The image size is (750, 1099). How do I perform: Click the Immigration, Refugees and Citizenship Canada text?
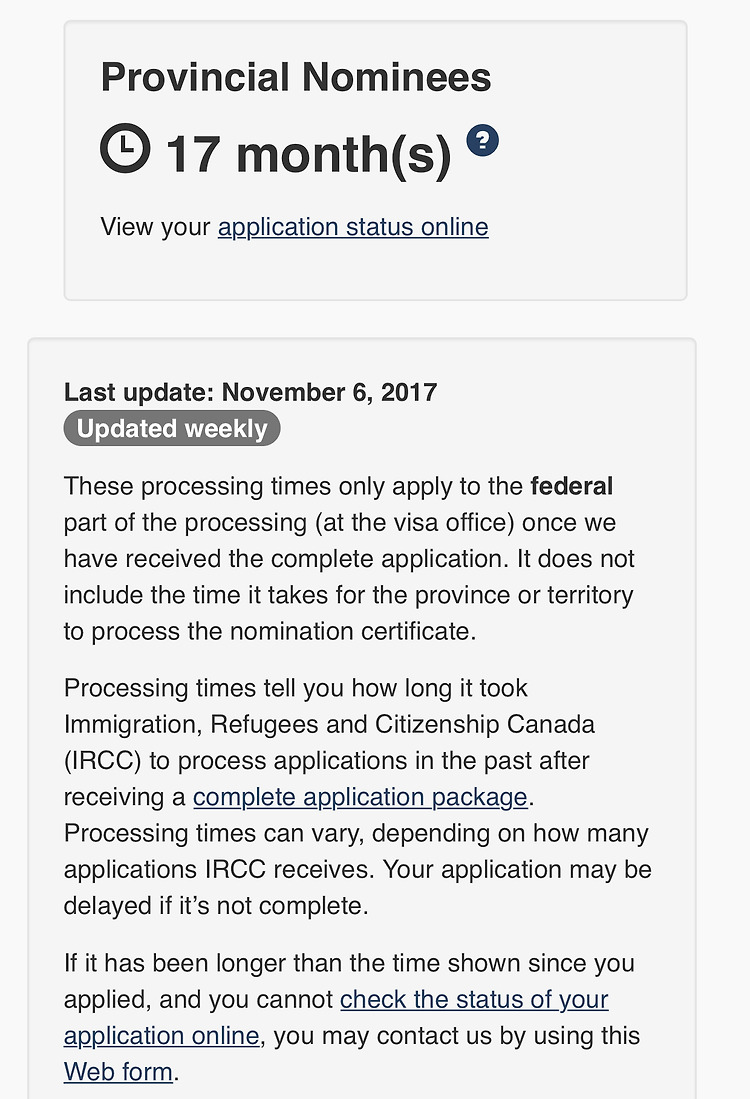(329, 724)
